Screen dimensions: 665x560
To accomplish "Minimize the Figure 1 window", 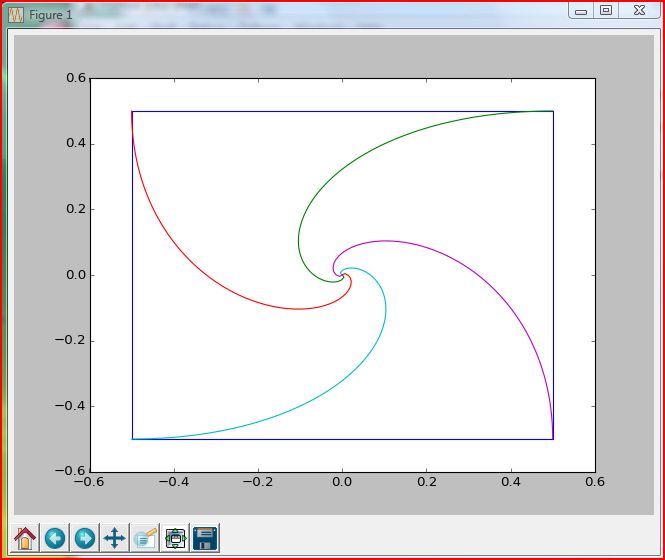I will pyautogui.click(x=581, y=11).
